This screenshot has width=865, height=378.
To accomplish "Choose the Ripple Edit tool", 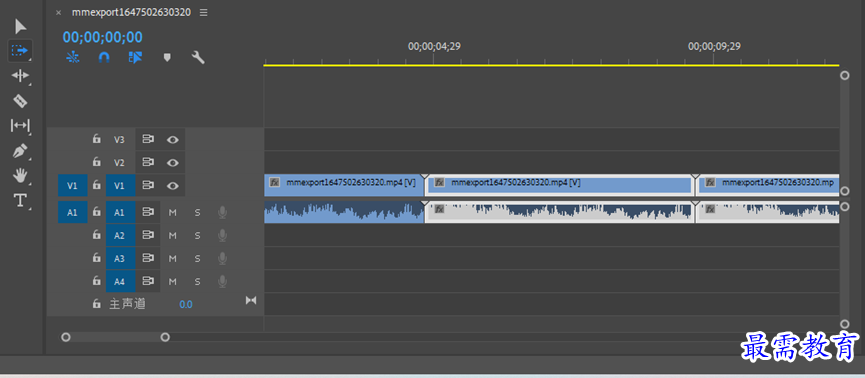I will coord(20,76).
